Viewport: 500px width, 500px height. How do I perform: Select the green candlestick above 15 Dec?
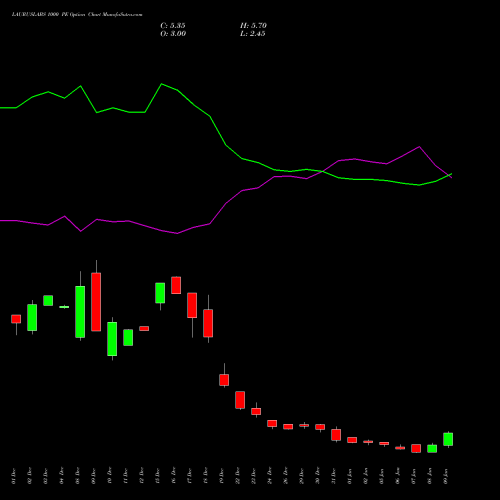(x=160, y=293)
